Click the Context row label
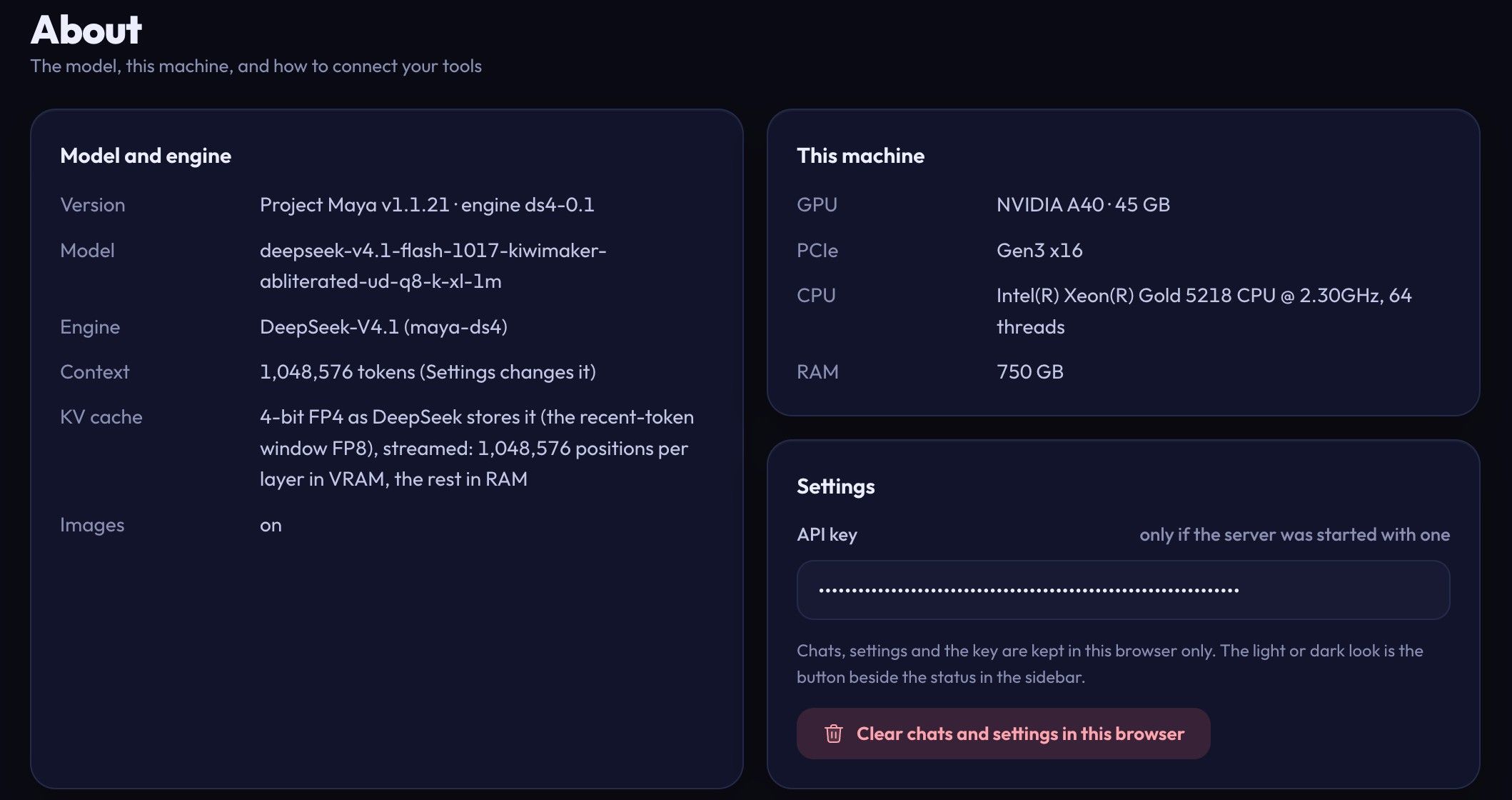The width and height of the screenshot is (1512, 800). (95, 372)
